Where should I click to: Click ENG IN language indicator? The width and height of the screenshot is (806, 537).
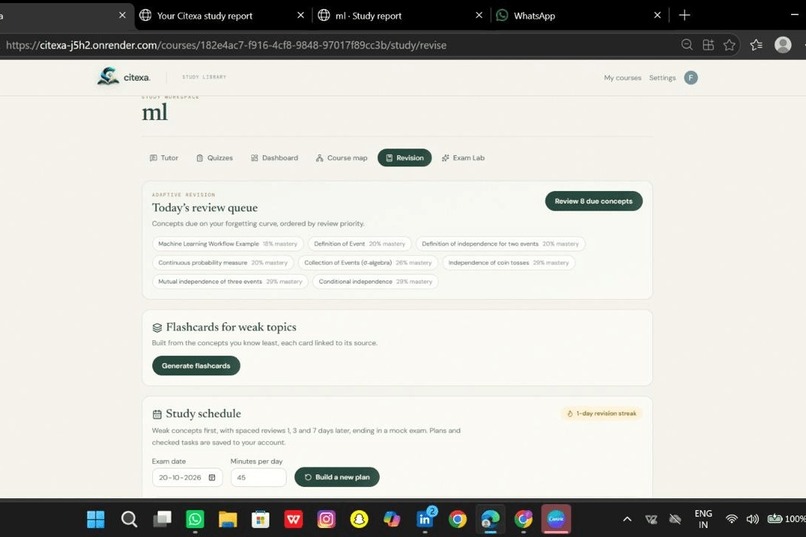[x=703, y=519]
